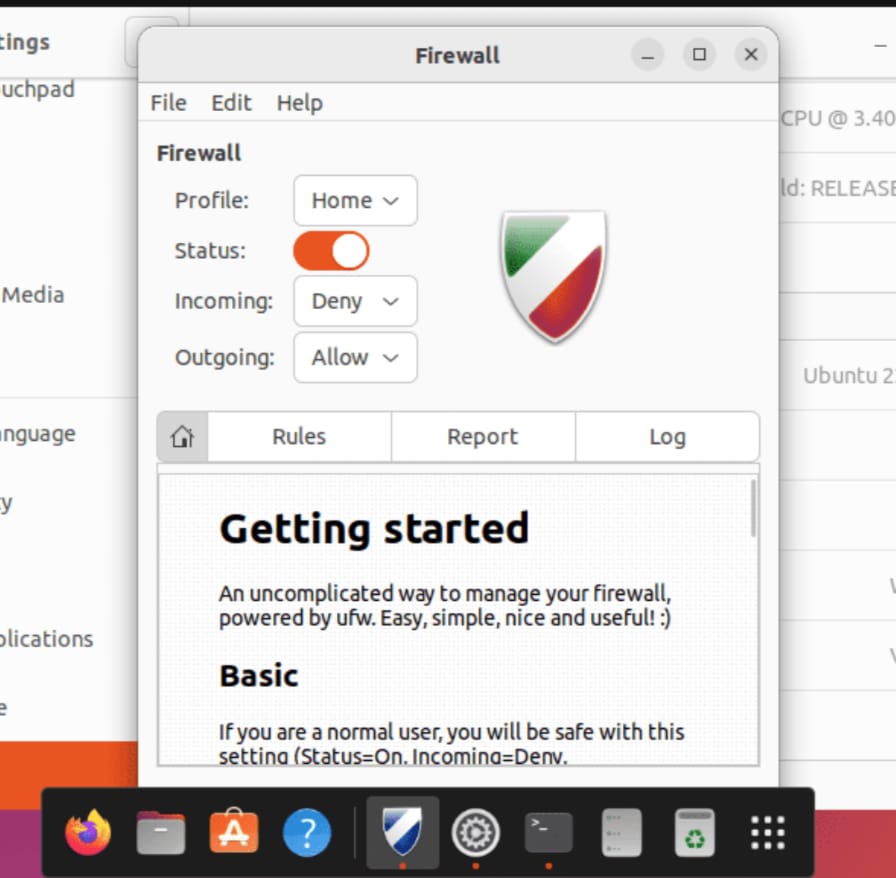
Task: Open the Help menu in menu bar
Action: [x=299, y=103]
